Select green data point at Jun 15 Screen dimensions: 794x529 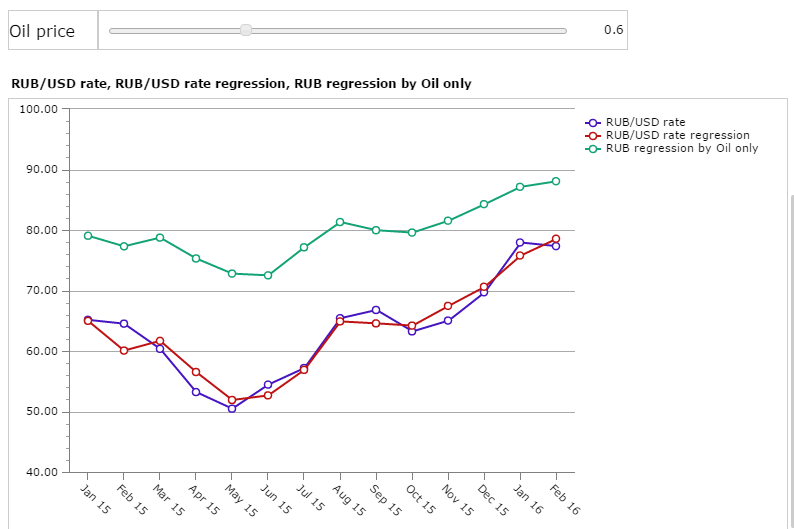(x=268, y=275)
